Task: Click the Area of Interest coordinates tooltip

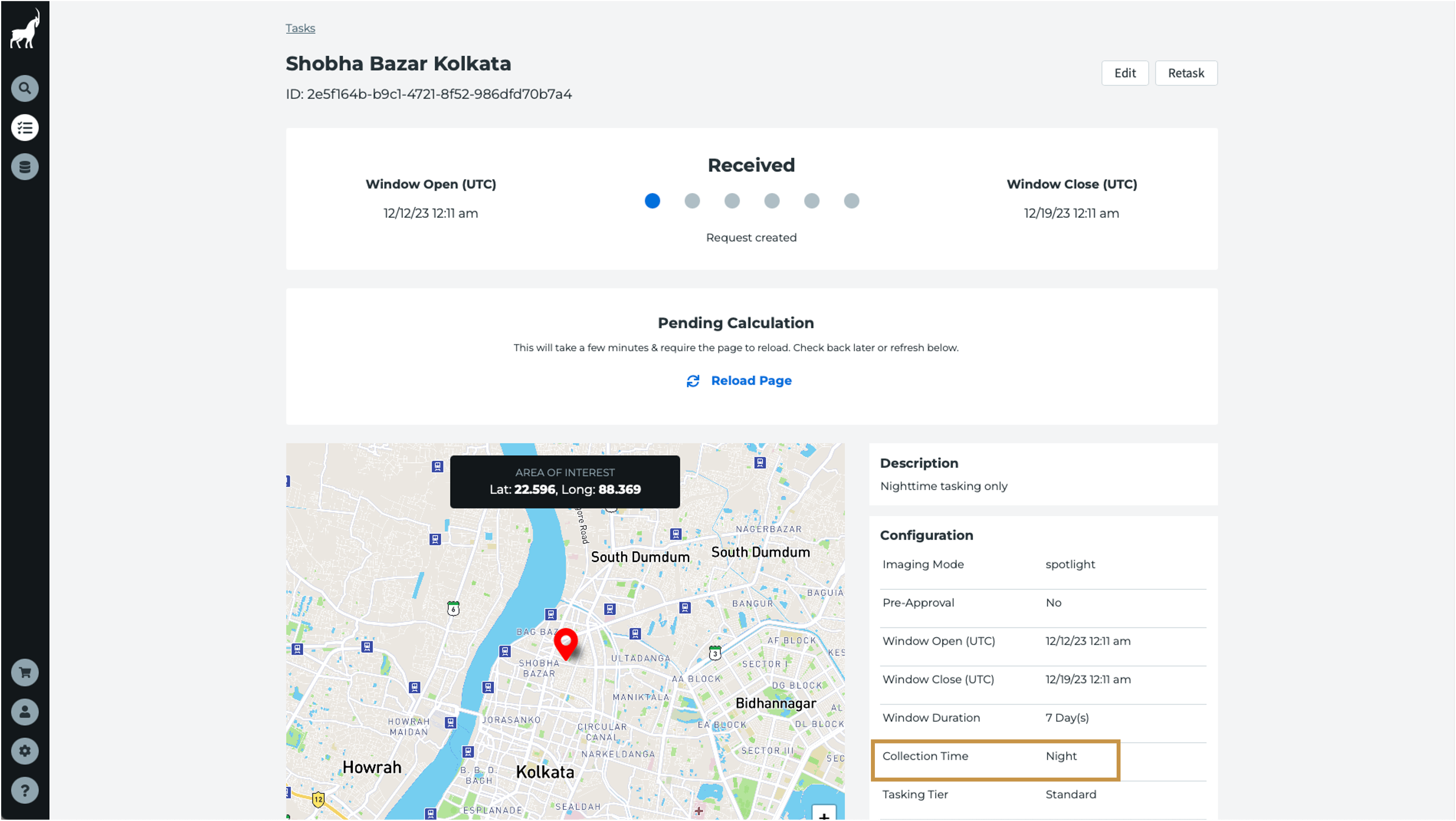Action: [565, 482]
